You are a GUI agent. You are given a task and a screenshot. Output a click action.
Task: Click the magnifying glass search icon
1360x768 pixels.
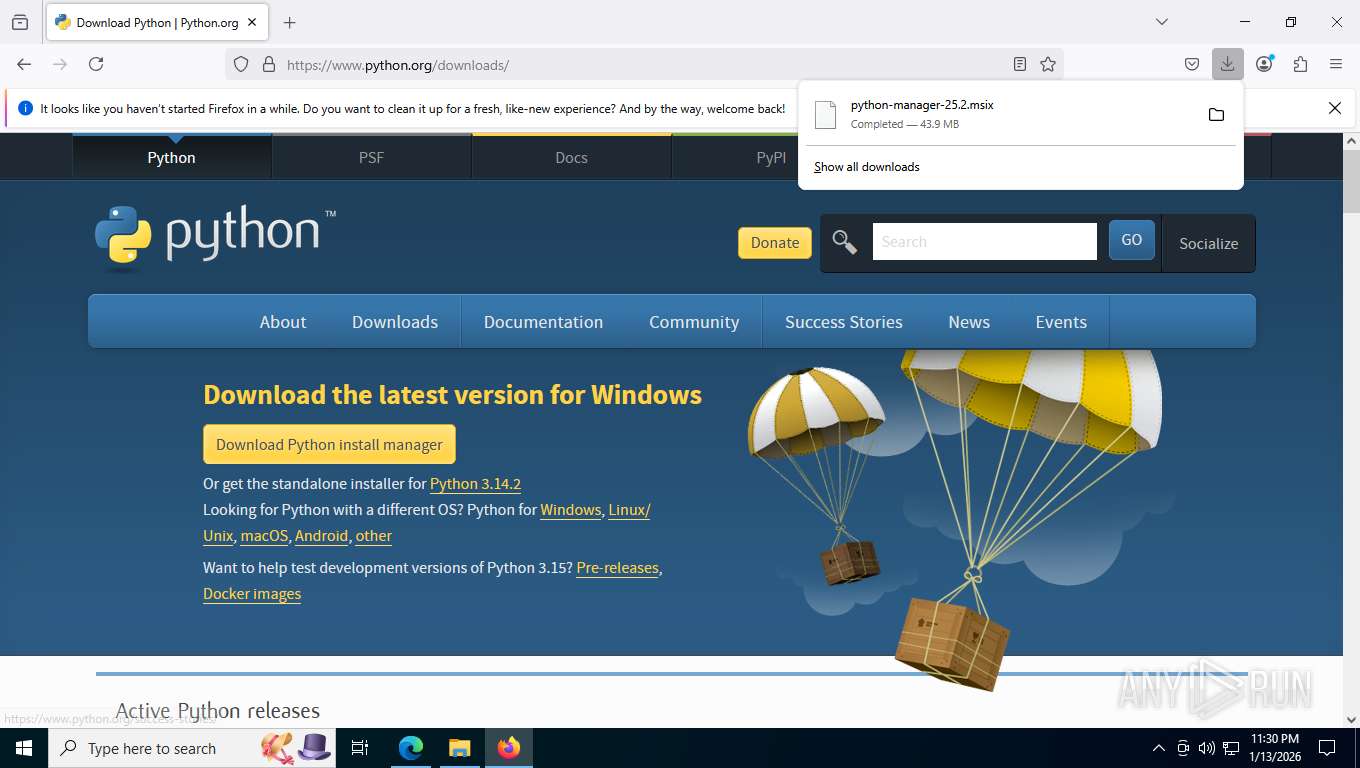coord(845,242)
